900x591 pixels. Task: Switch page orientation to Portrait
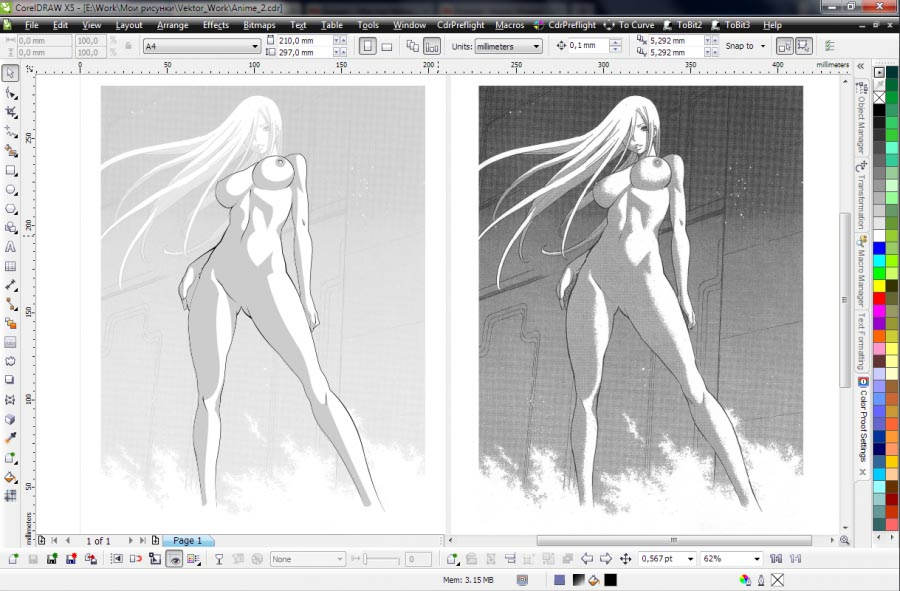(x=367, y=46)
